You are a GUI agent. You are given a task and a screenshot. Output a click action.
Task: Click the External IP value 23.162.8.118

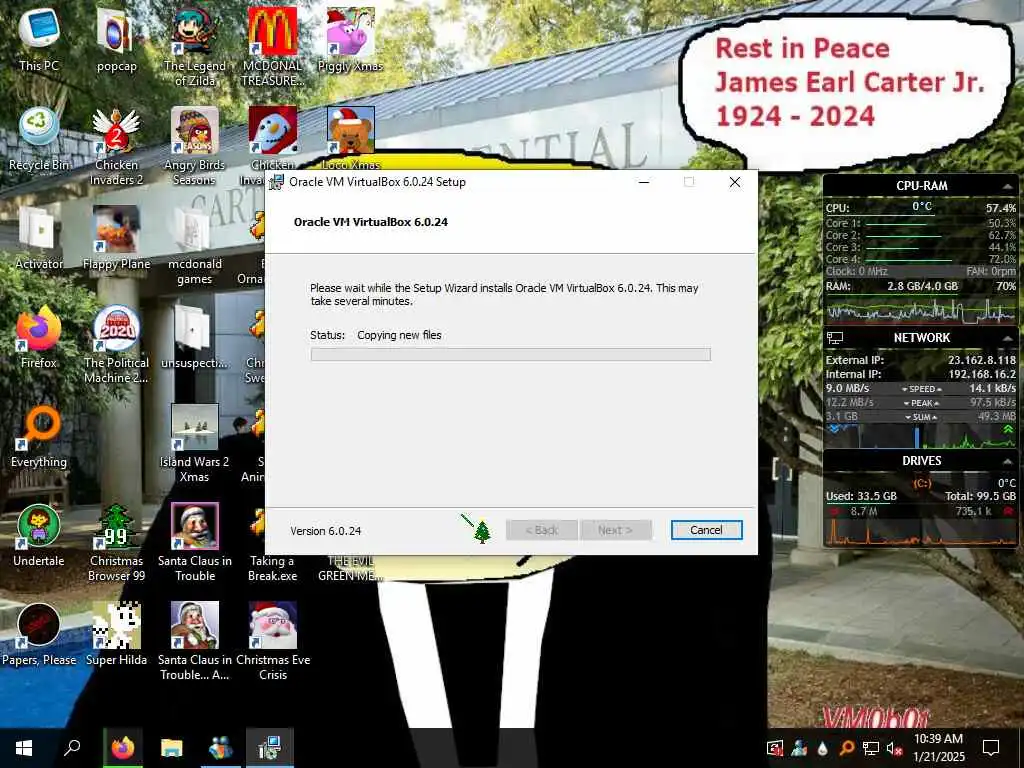(982, 360)
